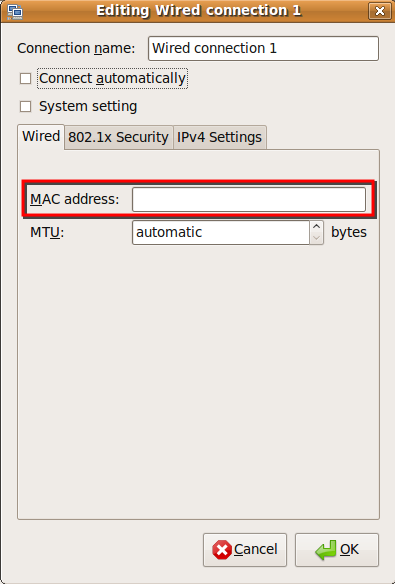The height and width of the screenshot is (584, 395).
Task: Confirm changes with the OK button
Action: [x=337, y=549]
